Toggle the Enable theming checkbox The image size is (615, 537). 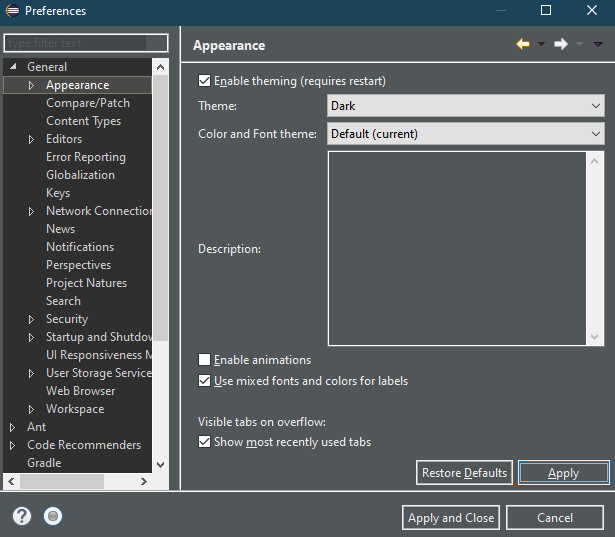[x=205, y=81]
